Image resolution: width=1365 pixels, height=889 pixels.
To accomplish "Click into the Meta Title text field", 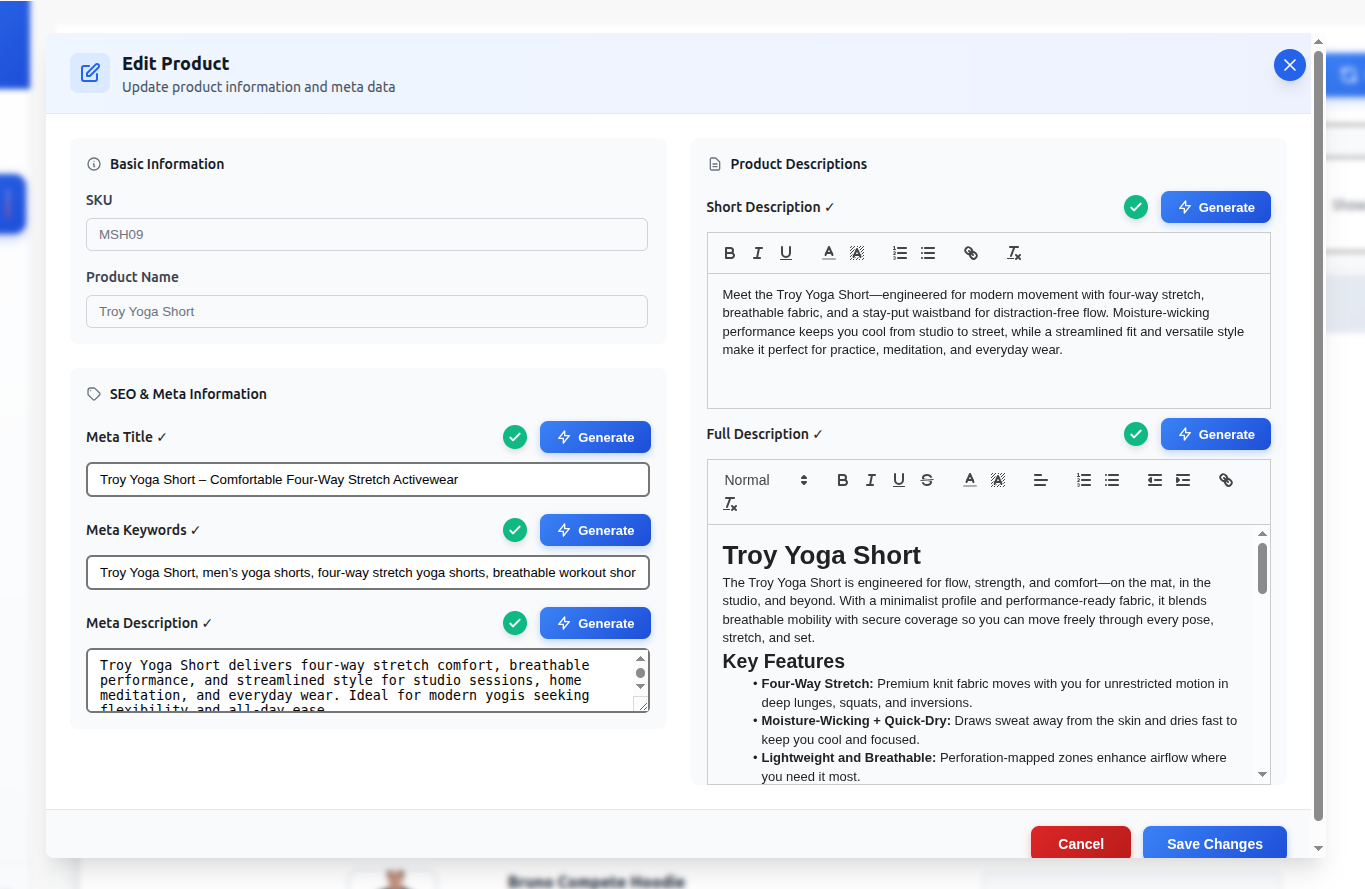I will point(368,480).
